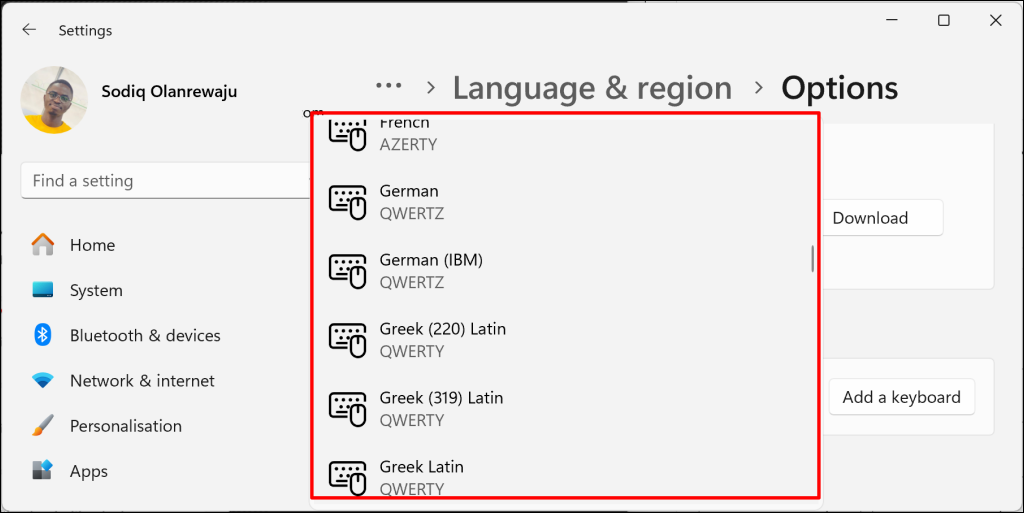This screenshot has width=1024, height=513.
Task: Select Greek (319) Latin layout
Action: click(564, 409)
